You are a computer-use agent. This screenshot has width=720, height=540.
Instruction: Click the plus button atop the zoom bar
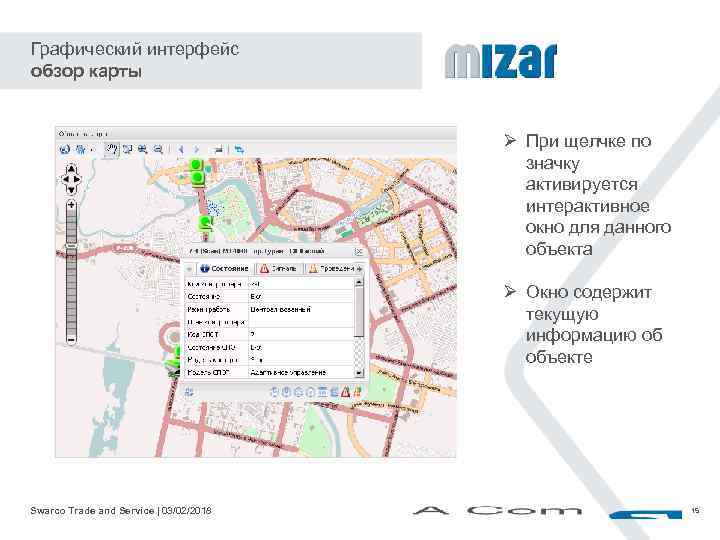(x=71, y=205)
